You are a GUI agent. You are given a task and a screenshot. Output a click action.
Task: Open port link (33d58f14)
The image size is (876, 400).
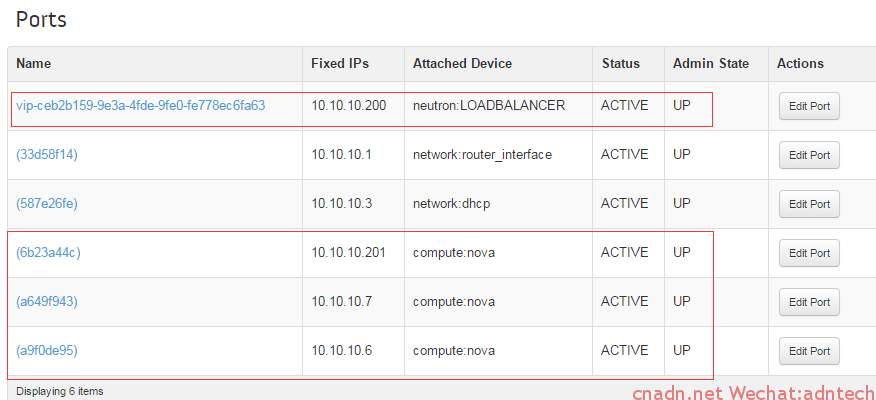click(47, 154)
